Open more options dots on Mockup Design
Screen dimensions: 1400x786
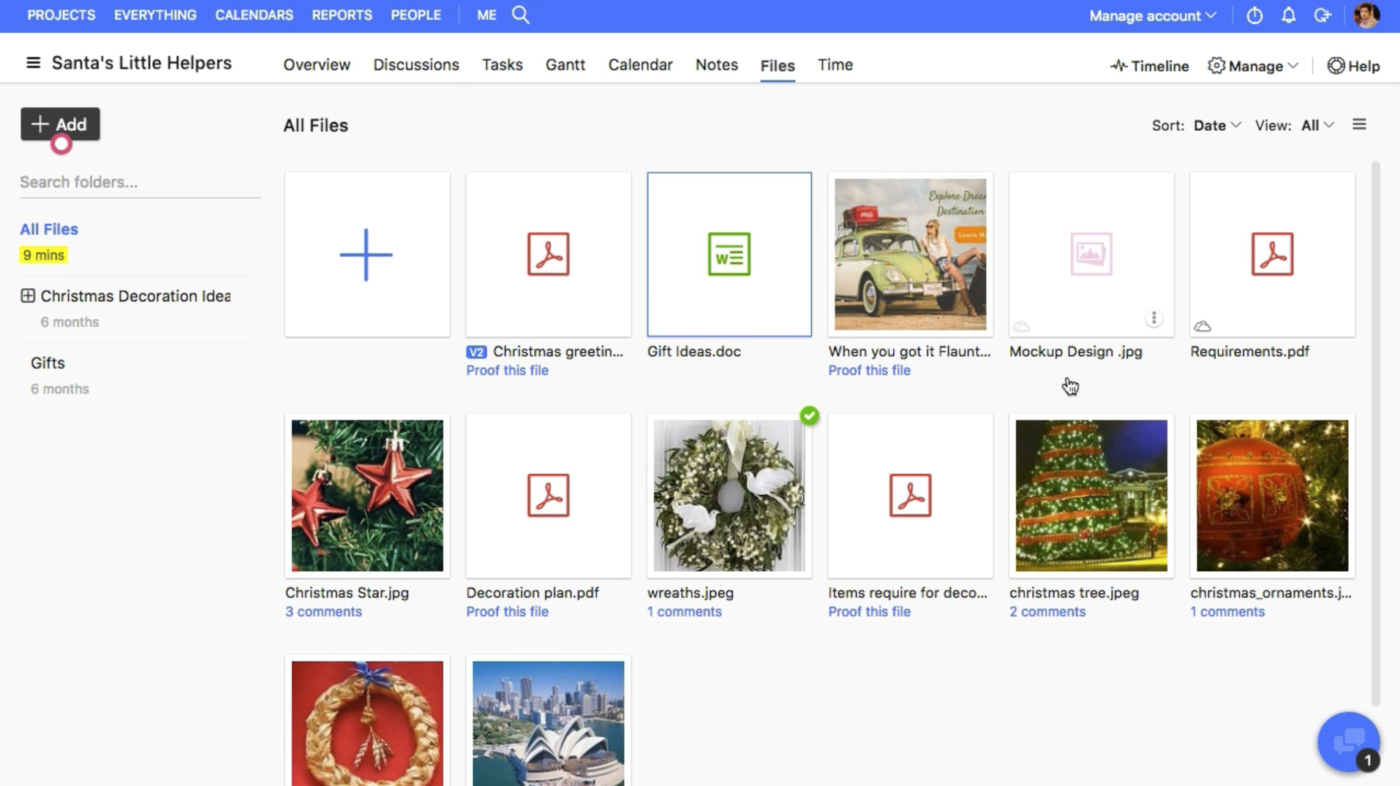pyautogui.click(x=1154, y=319)
